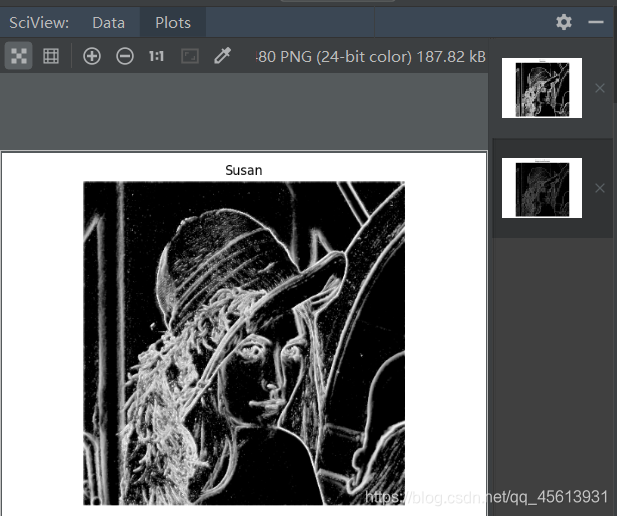
Task: Set actual size with 1:1 icon
Action: (x=157, y=56)
